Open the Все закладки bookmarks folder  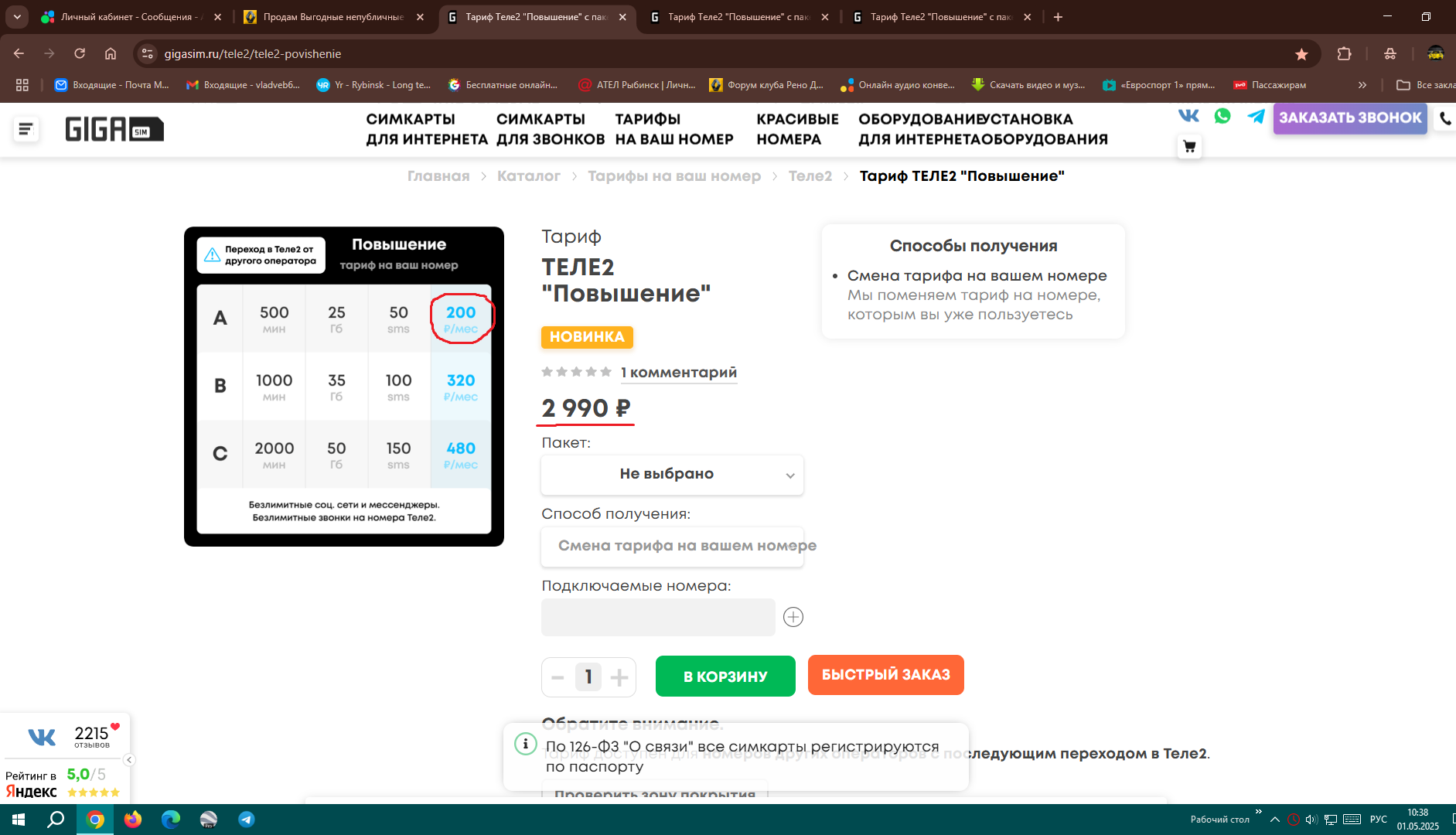[x=1427, y=85]
